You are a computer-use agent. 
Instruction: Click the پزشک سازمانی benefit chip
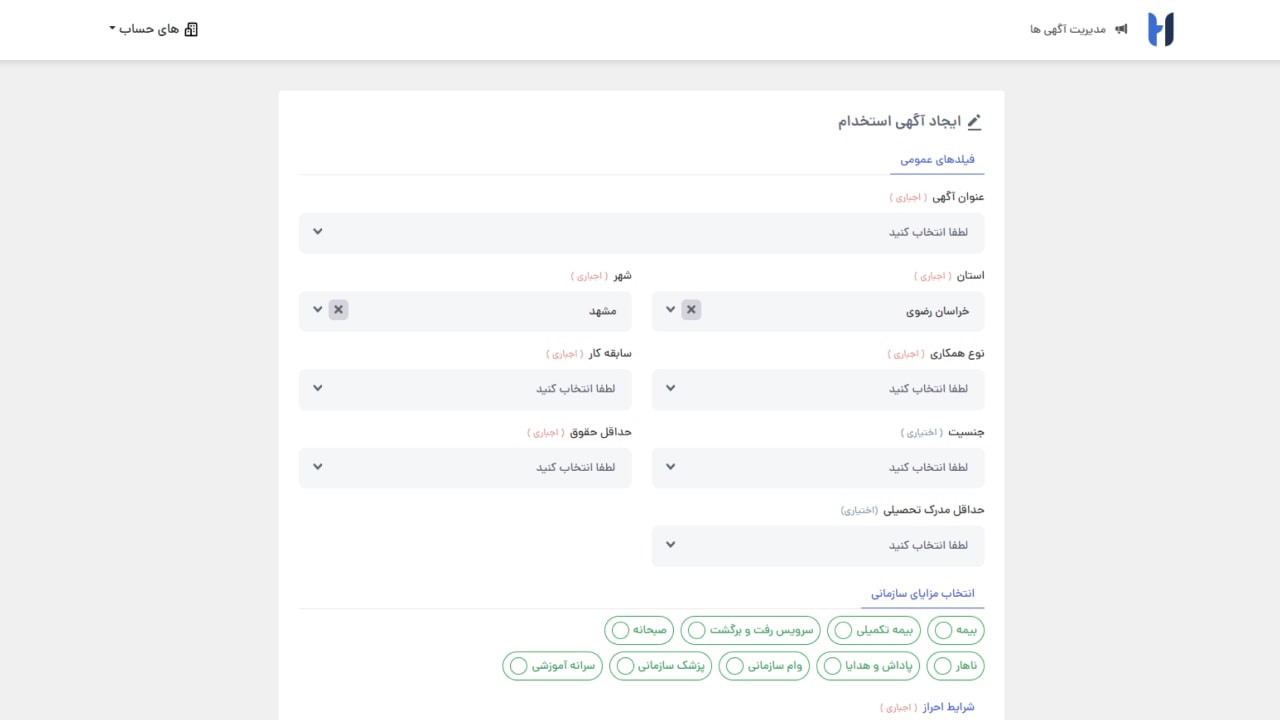pyautogui.click(x=660, y=666)
